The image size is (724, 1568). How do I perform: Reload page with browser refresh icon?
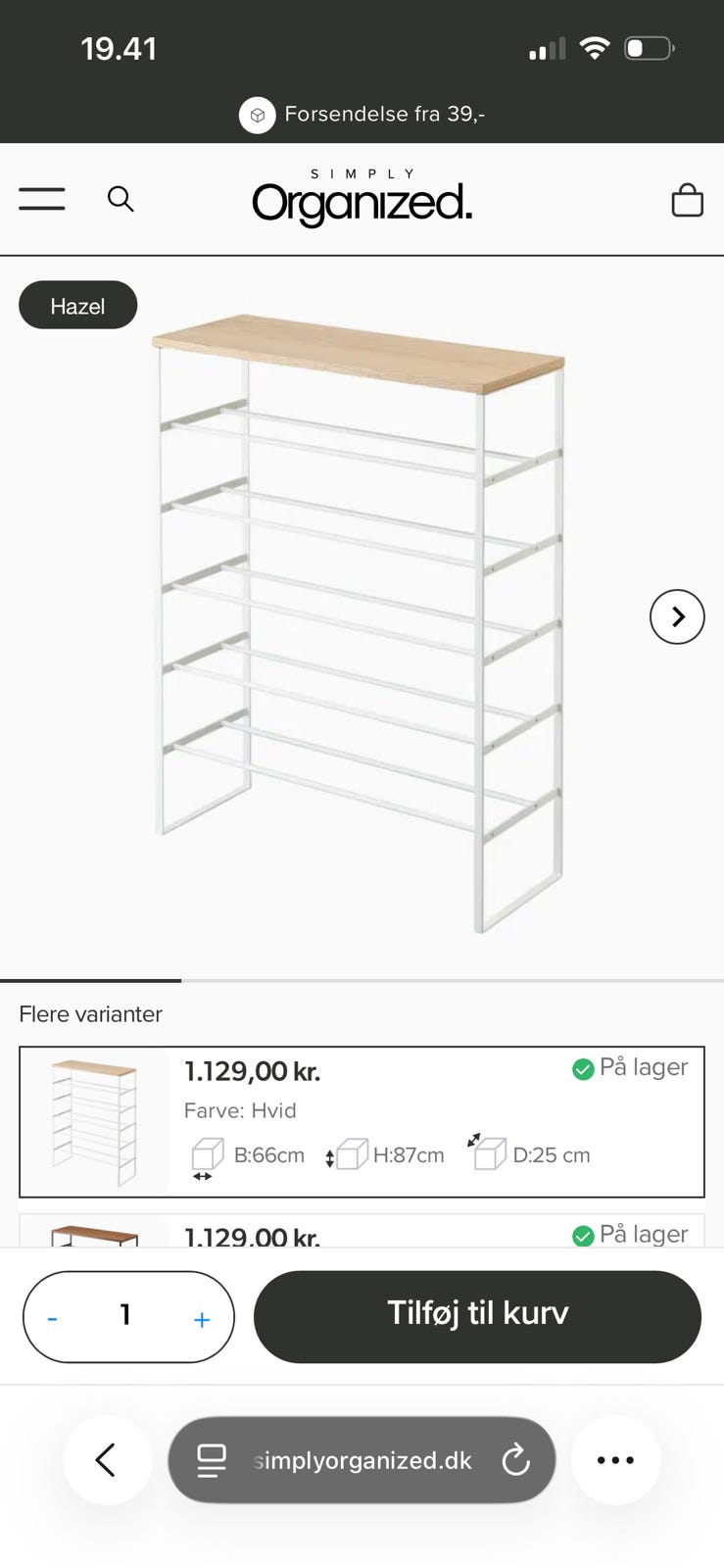coord(515,1460)
